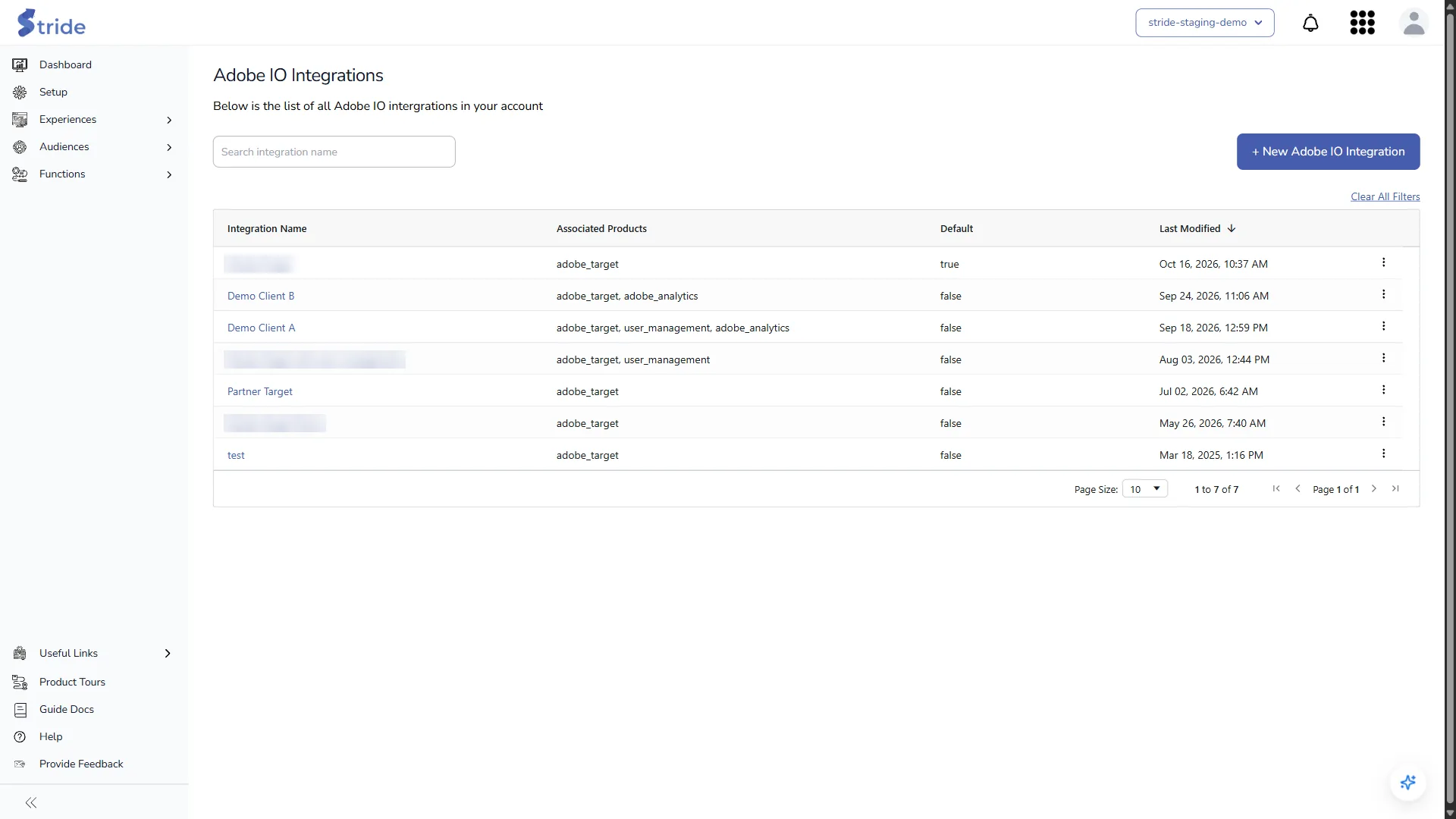The height and width of the screenshot is (819, 1456).
Task: Click the Useful Links sidebar icon
Action: point(20,654)
